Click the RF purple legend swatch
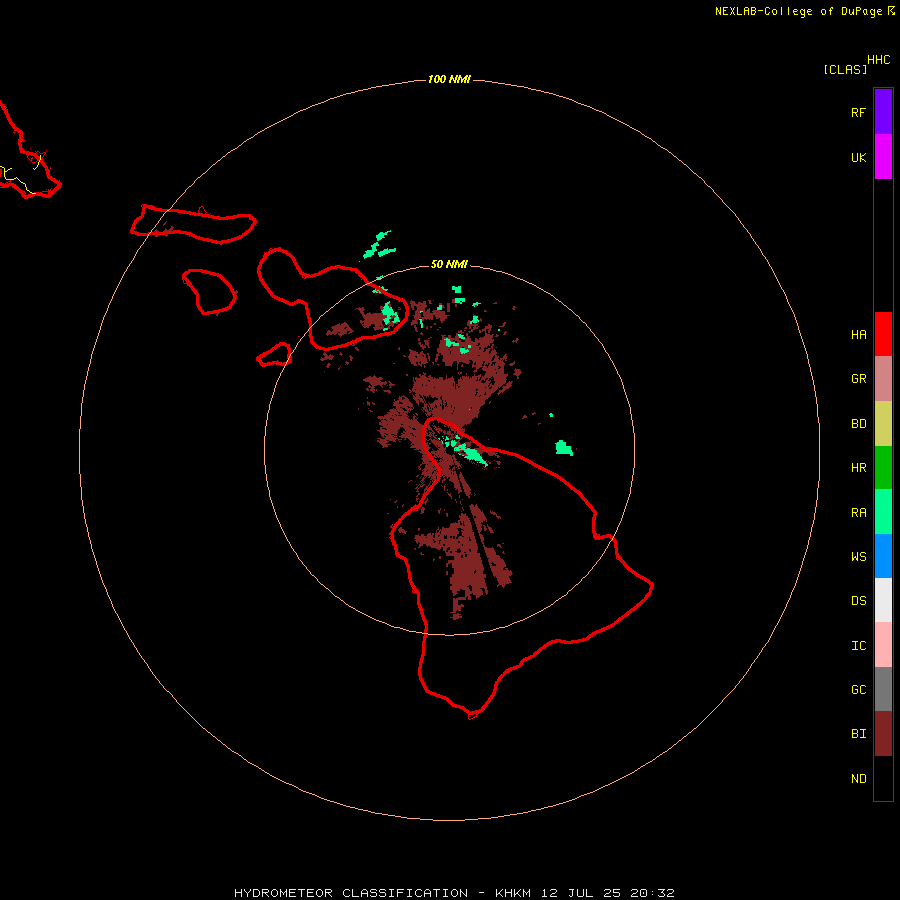This screenshot has height=900, width=900. (x=883, y=112)
